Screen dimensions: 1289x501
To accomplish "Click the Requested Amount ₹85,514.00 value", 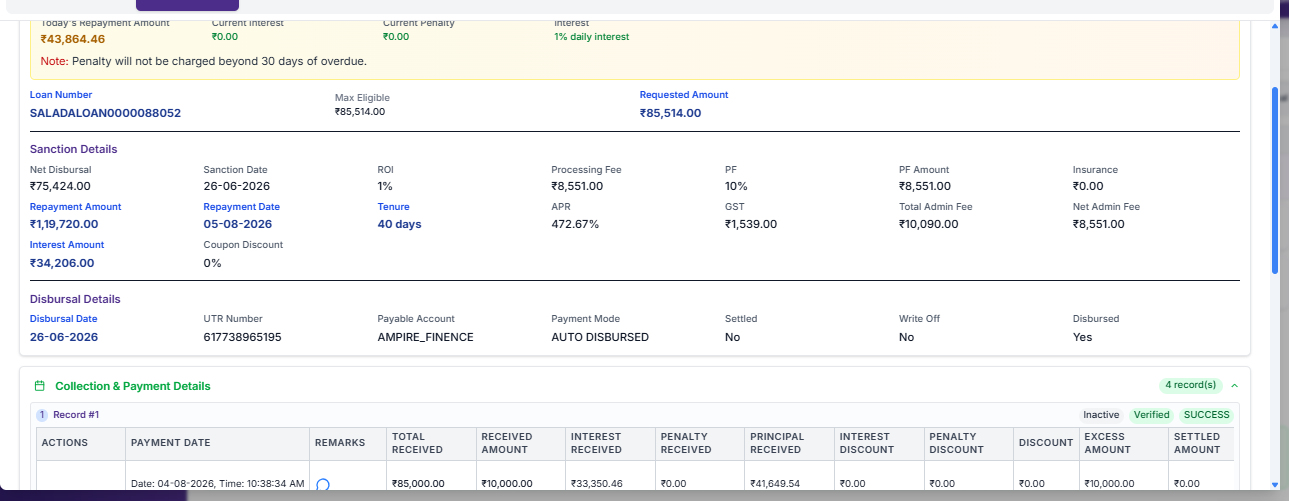I will (x=670, y=113).
